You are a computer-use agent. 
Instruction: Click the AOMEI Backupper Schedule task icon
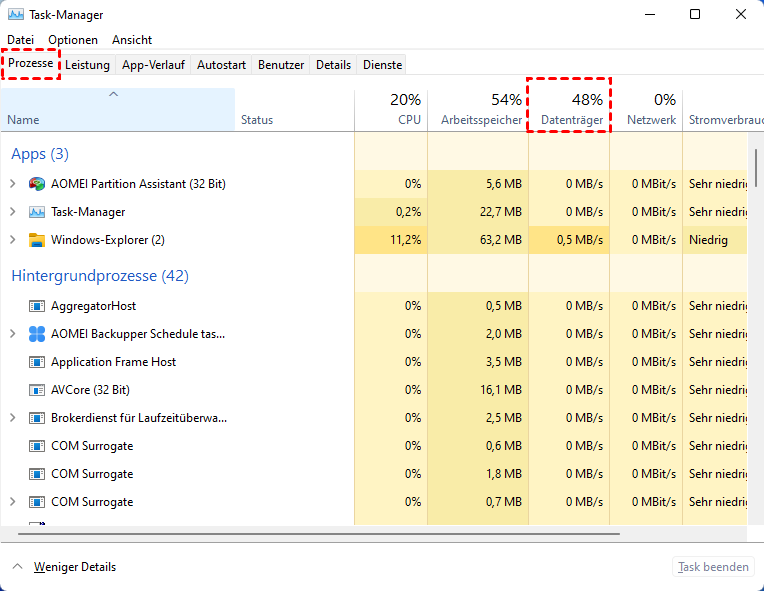37,334
